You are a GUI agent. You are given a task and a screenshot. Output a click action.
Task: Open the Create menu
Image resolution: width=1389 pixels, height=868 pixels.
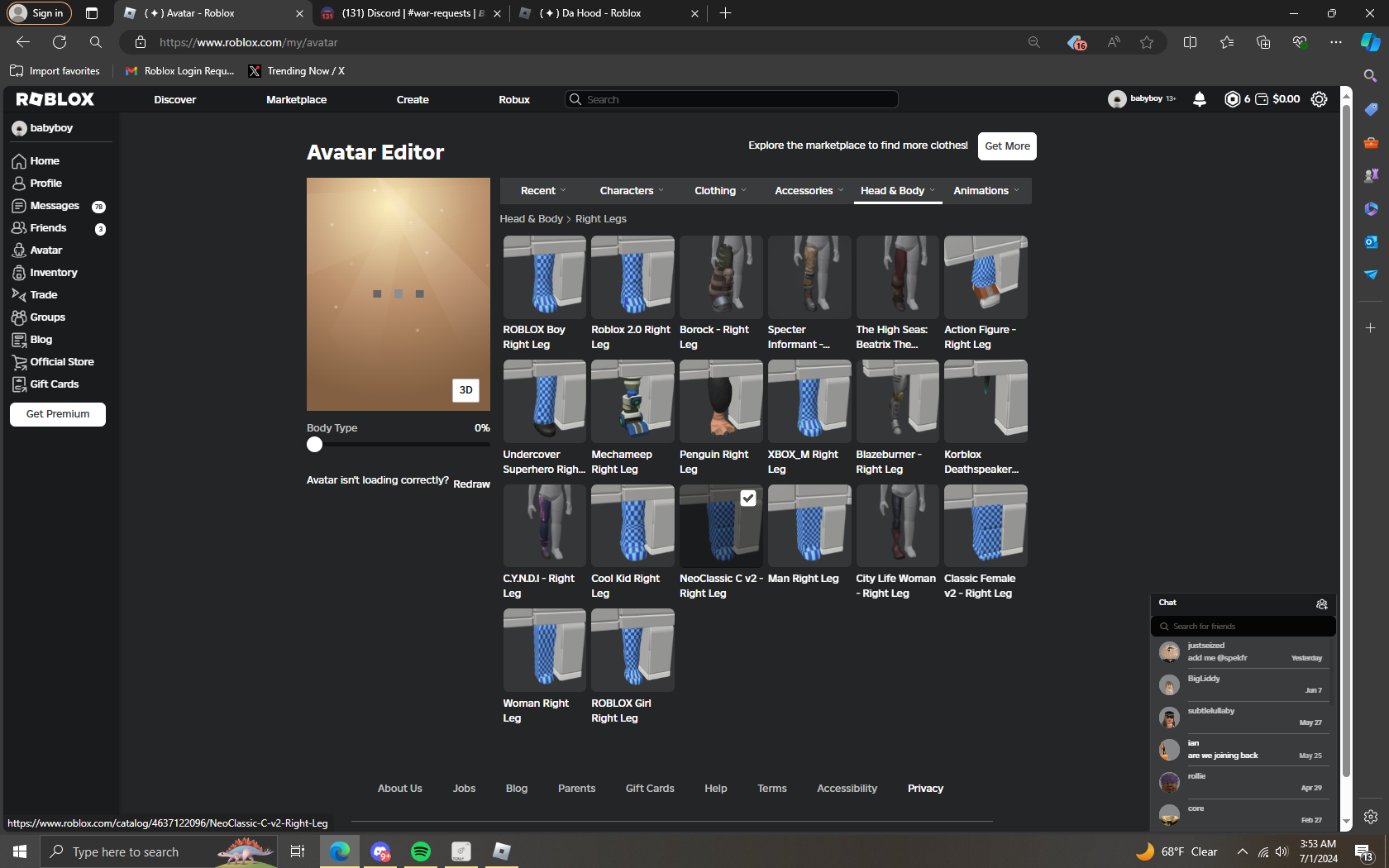pyautogui.click(x=413, y=100)
